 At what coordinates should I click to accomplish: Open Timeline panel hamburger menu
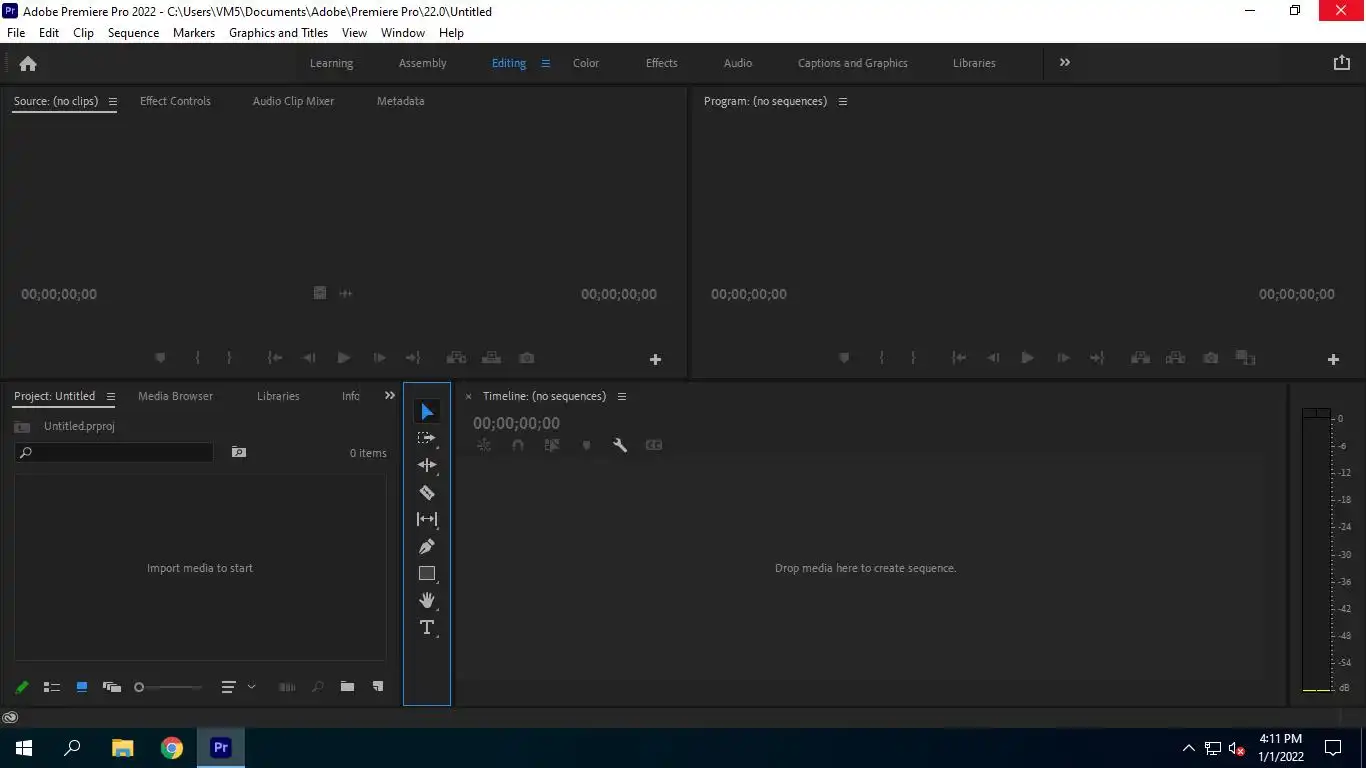(622, 397)
